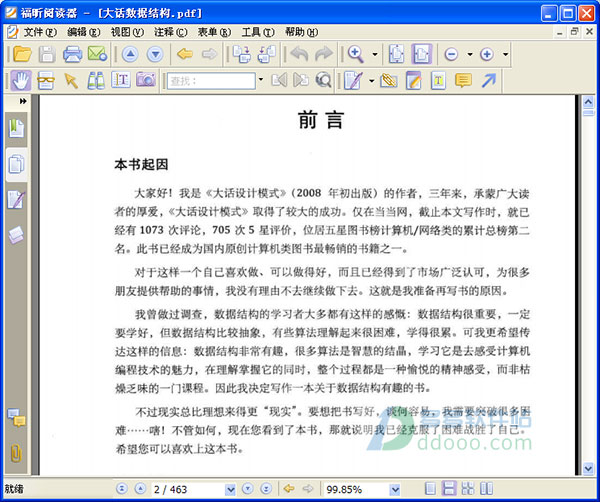
Task: Select the arrow Select Annotation tool
Action: pos(71,81)
